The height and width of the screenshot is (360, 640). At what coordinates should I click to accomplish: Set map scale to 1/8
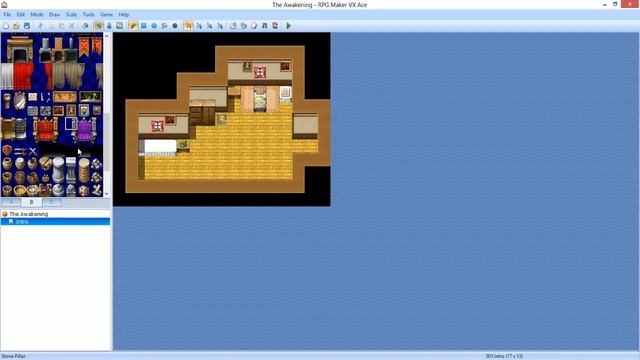[220, 26]
